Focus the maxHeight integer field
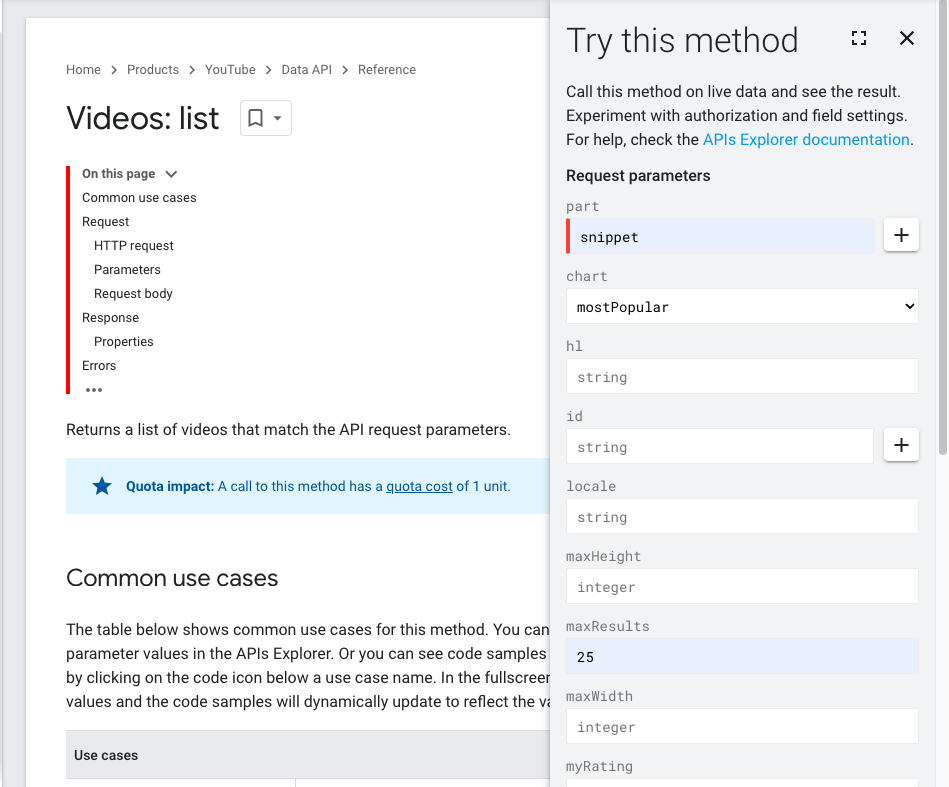Viewport: 949px width, 787px height. [742, 587]
